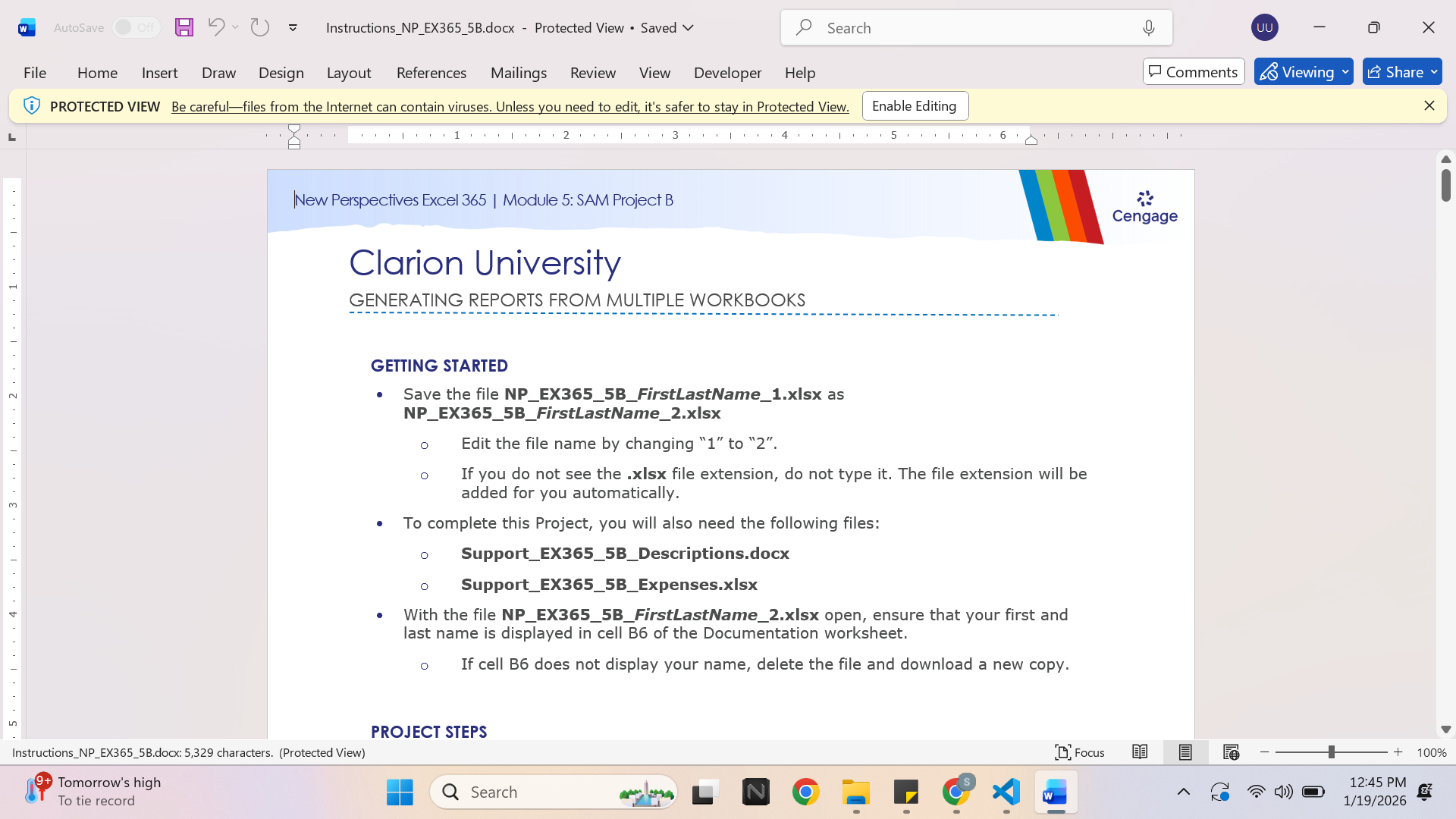Open the Comments pane button
The width and height of the screenshot is (1456, 819).
(x=1194, y=72)
